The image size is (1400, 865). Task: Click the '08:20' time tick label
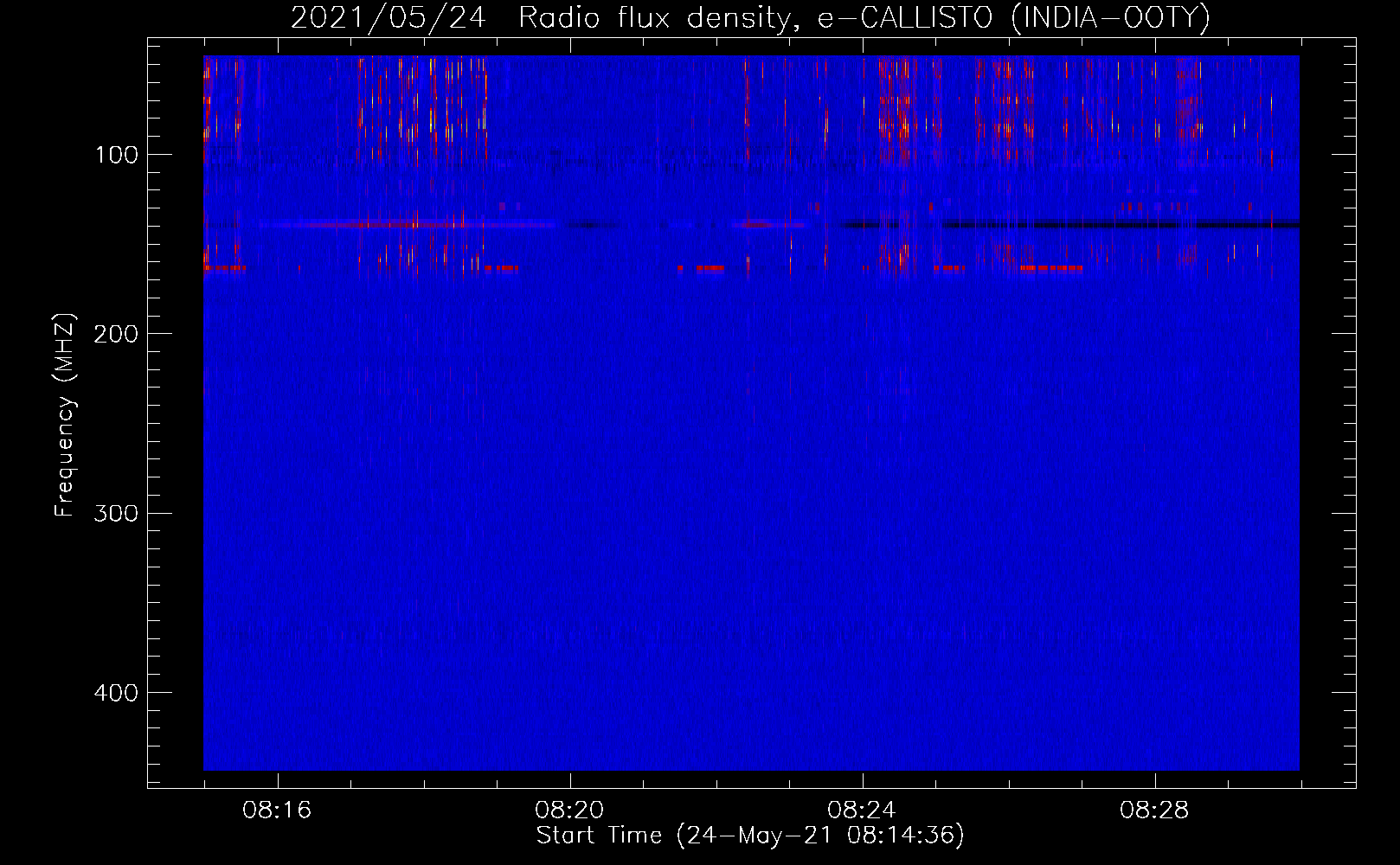[x=569, y=810]
